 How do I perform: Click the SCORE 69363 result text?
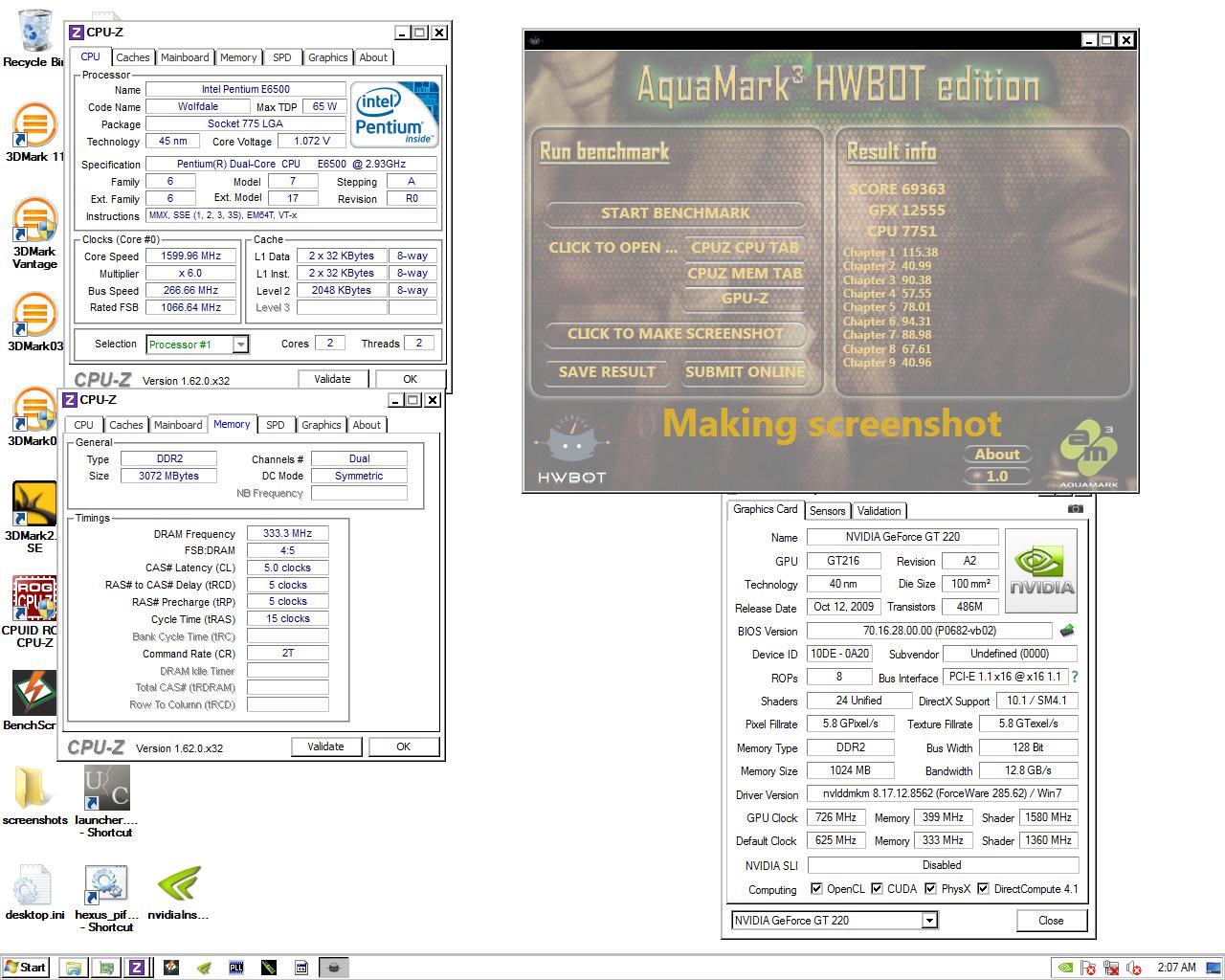[x=897, y=189]
